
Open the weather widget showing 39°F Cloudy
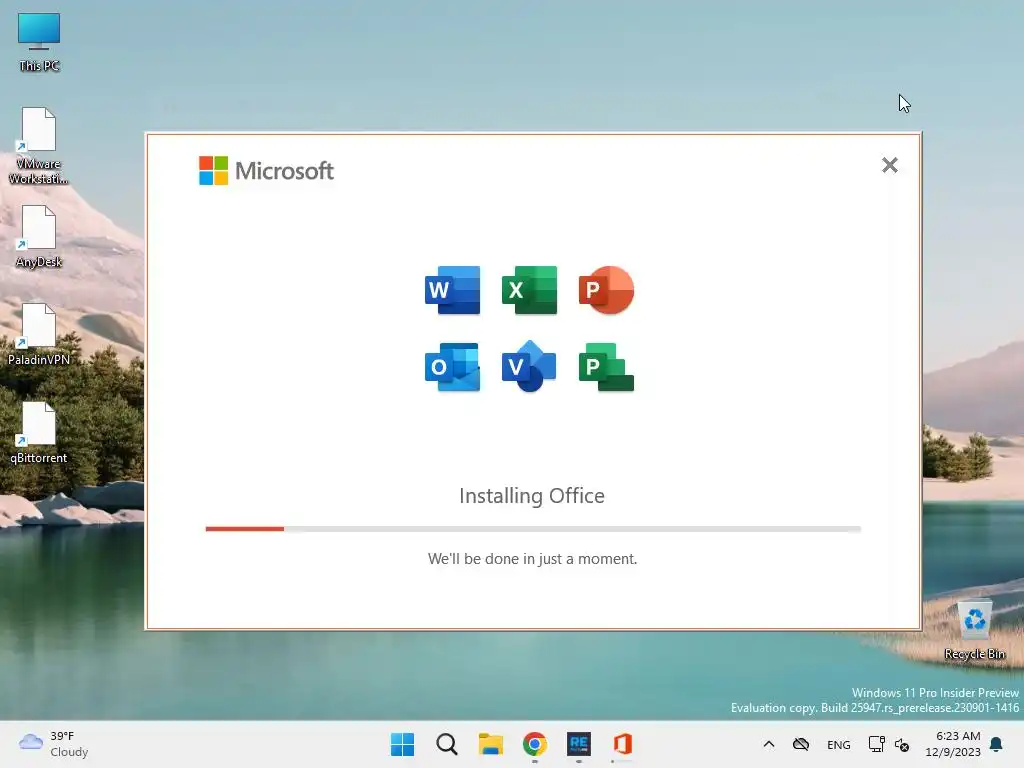coord(54,744)
